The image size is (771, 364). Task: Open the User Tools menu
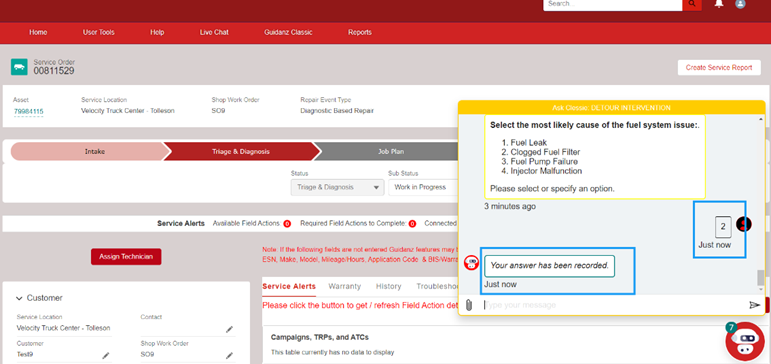[x=98, y=32]
